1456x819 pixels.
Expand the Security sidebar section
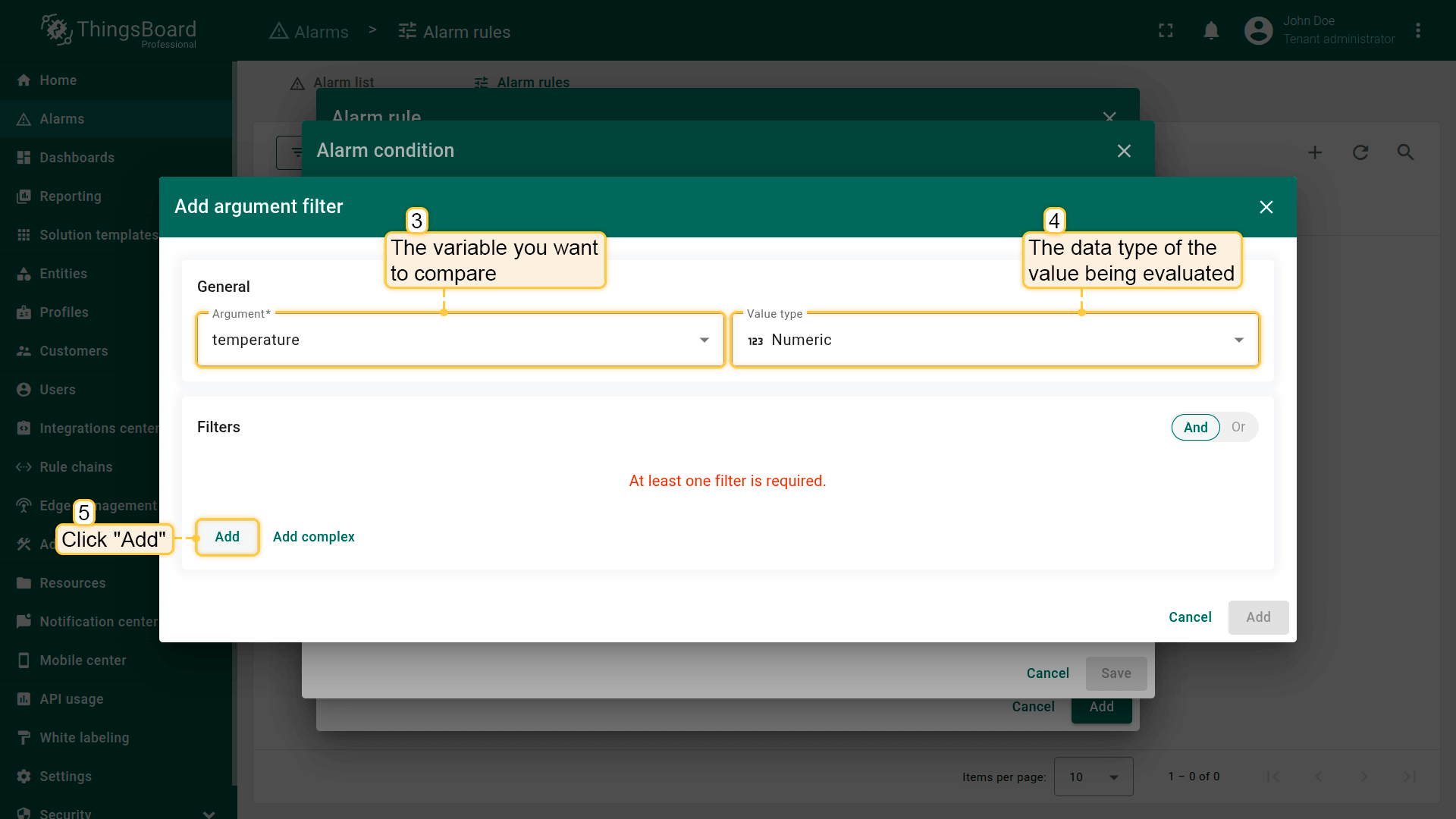[x=209, y=814]
